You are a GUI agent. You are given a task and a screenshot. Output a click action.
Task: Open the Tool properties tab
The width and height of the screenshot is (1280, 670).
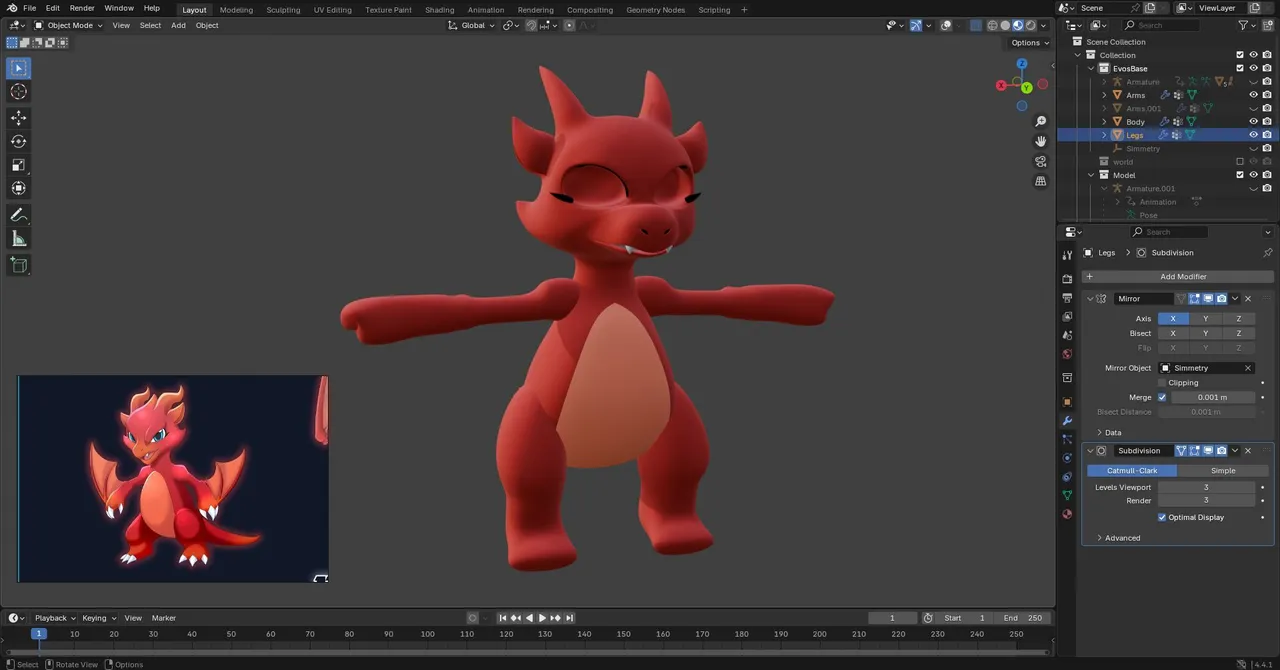point(1067,255)
